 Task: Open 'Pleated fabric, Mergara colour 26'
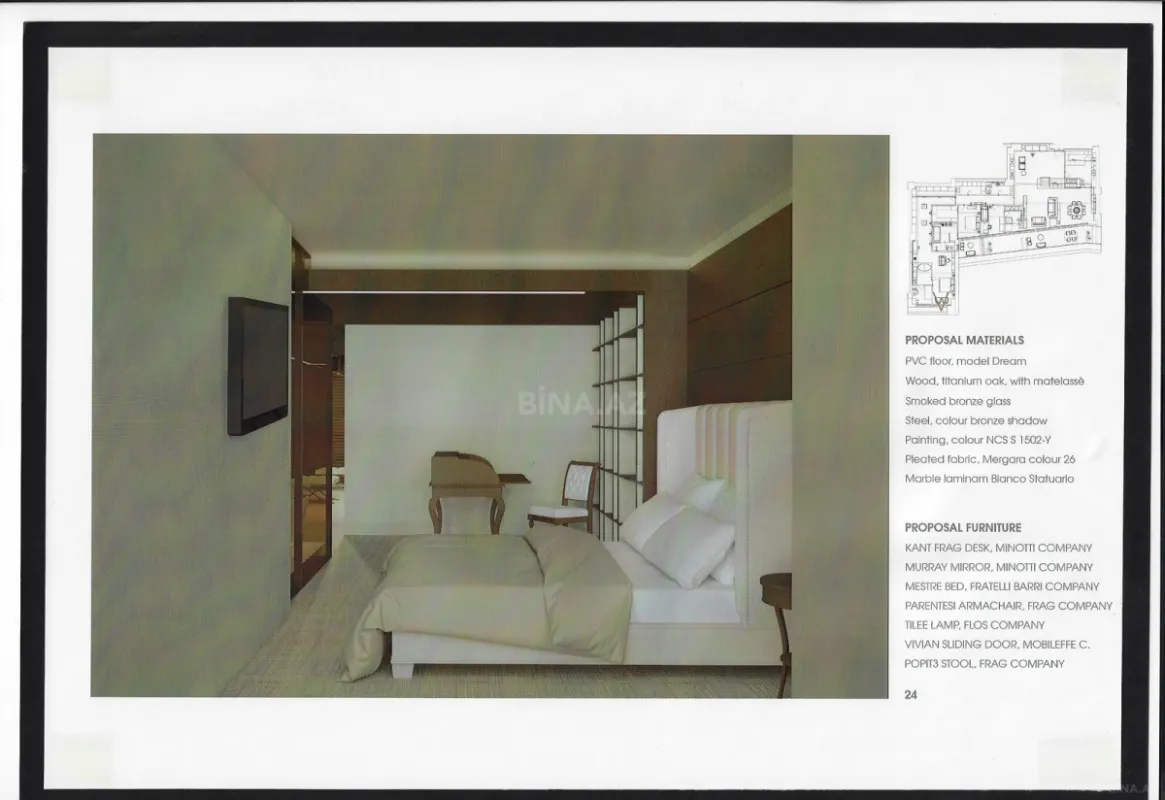(x=991, y=460)
